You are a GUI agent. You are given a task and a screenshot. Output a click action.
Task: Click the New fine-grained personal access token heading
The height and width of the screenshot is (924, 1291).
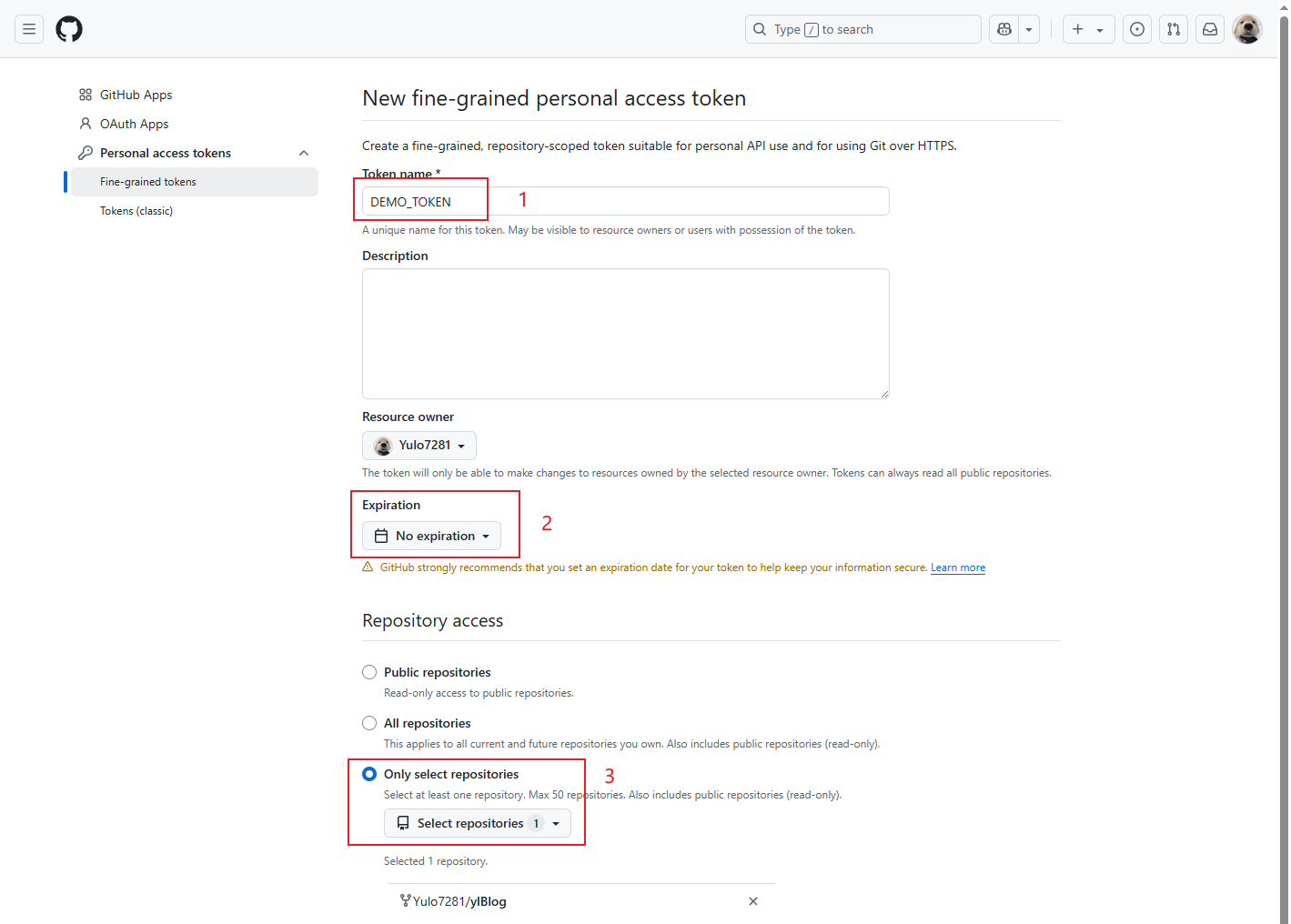point(554,98)
